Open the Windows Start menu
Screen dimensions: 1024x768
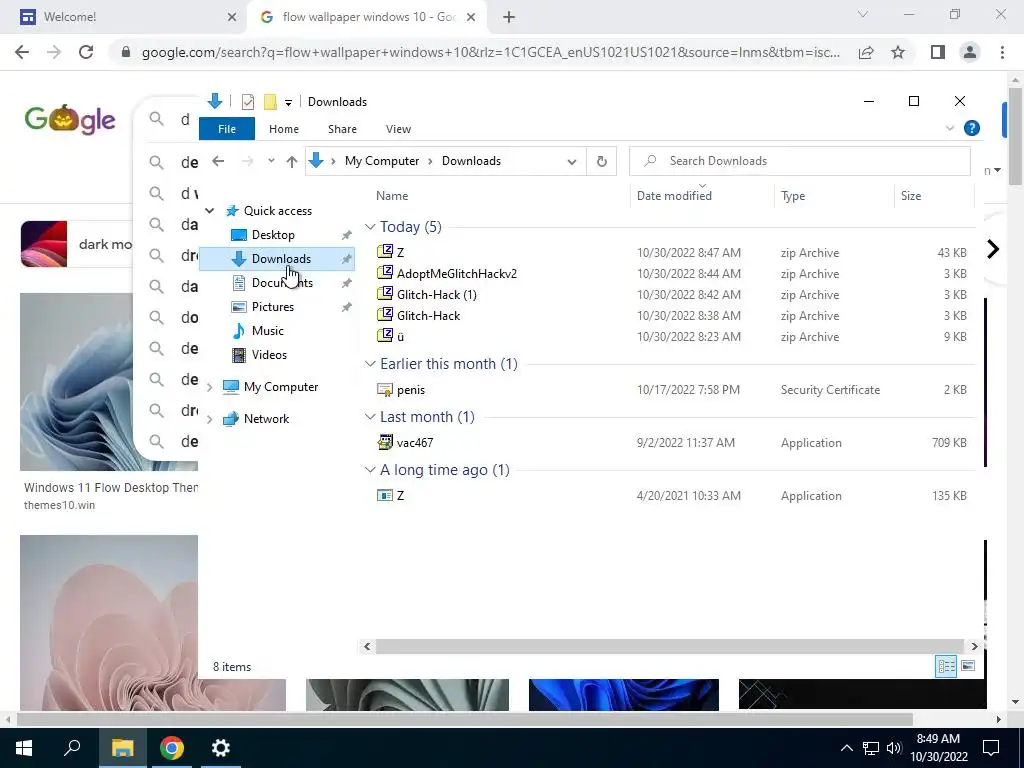tap(24, 748)
